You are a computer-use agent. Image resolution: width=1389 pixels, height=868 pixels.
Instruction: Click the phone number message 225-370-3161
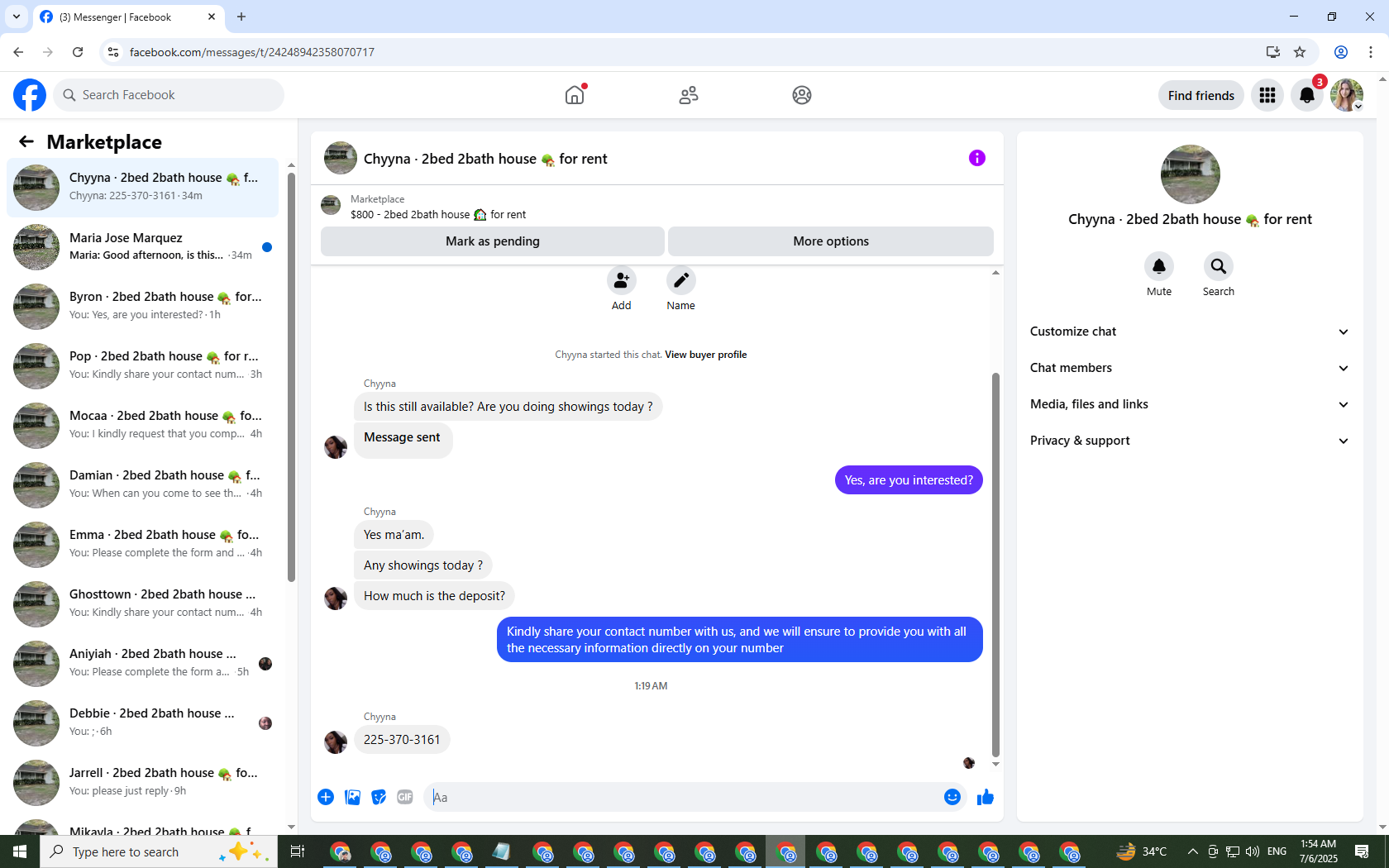402,740
